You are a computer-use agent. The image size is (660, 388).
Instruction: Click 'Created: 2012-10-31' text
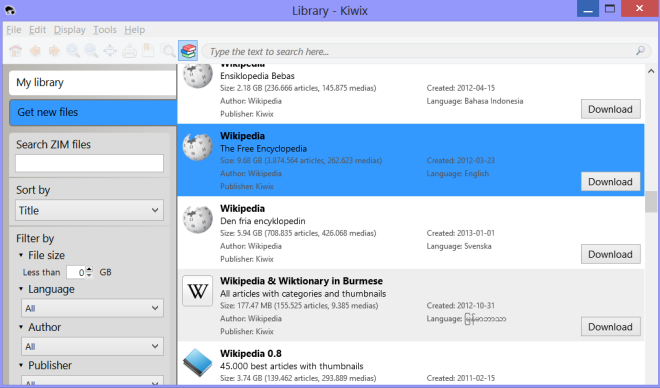pyautogui.click(x=461, y=306)
